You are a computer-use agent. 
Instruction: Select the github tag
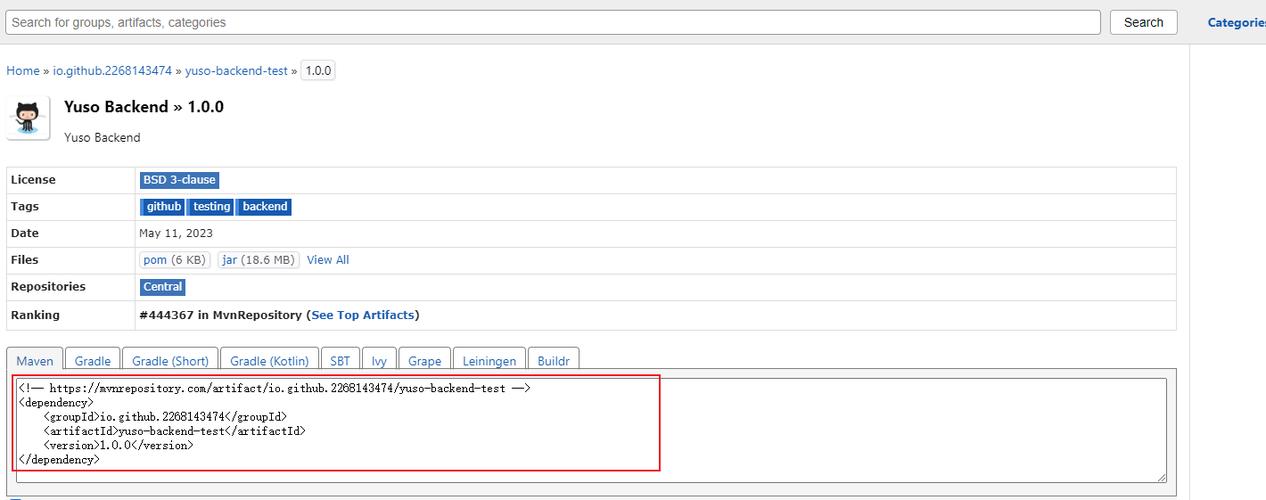163,207
